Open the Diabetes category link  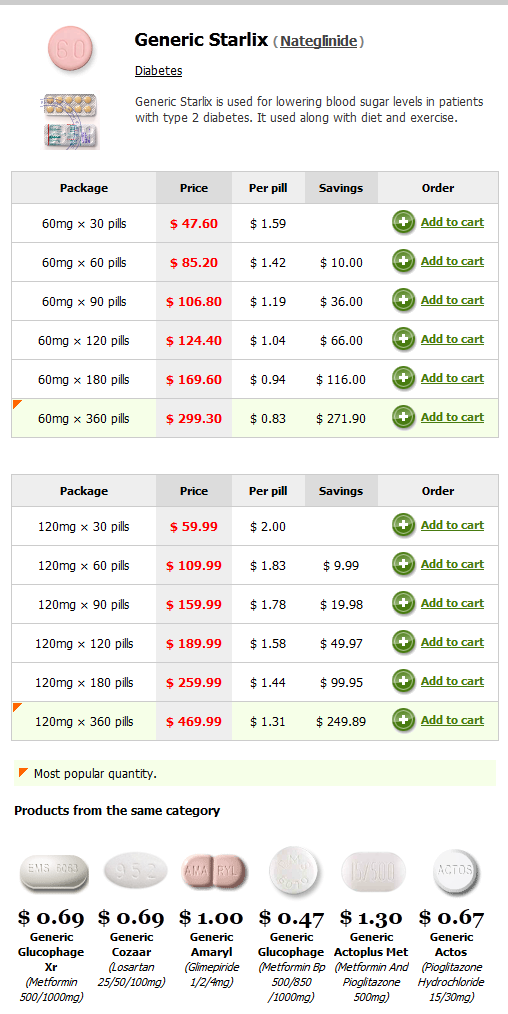158,71
